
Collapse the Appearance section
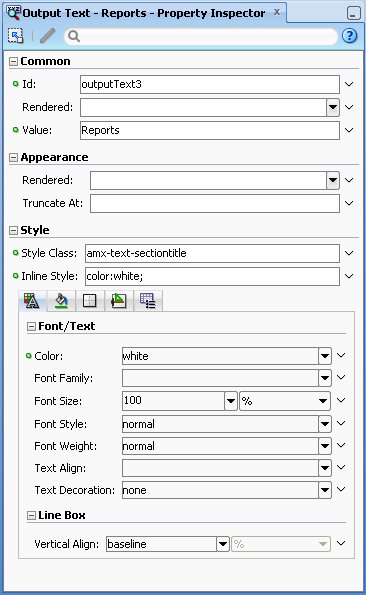click(13, 157)
